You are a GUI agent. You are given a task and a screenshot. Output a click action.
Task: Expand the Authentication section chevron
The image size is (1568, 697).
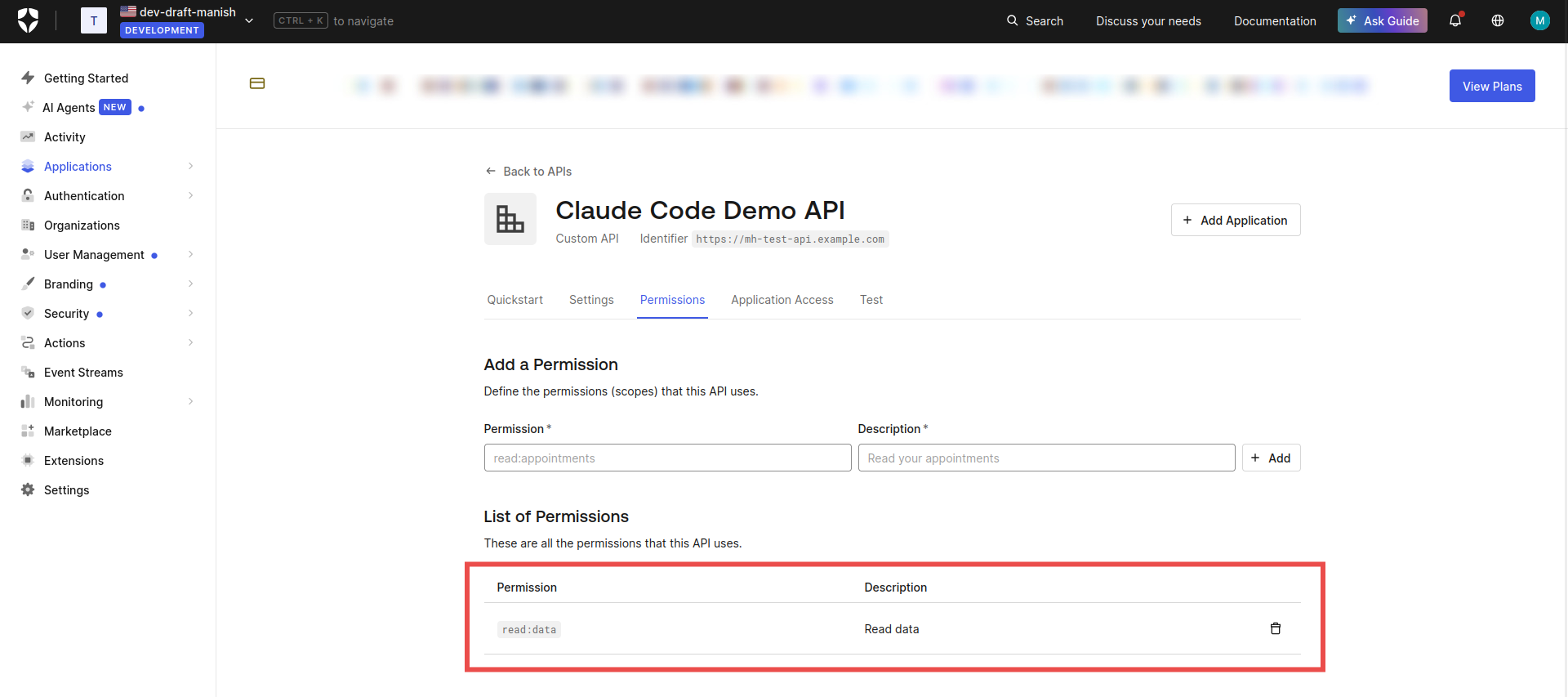click(191, 195)
